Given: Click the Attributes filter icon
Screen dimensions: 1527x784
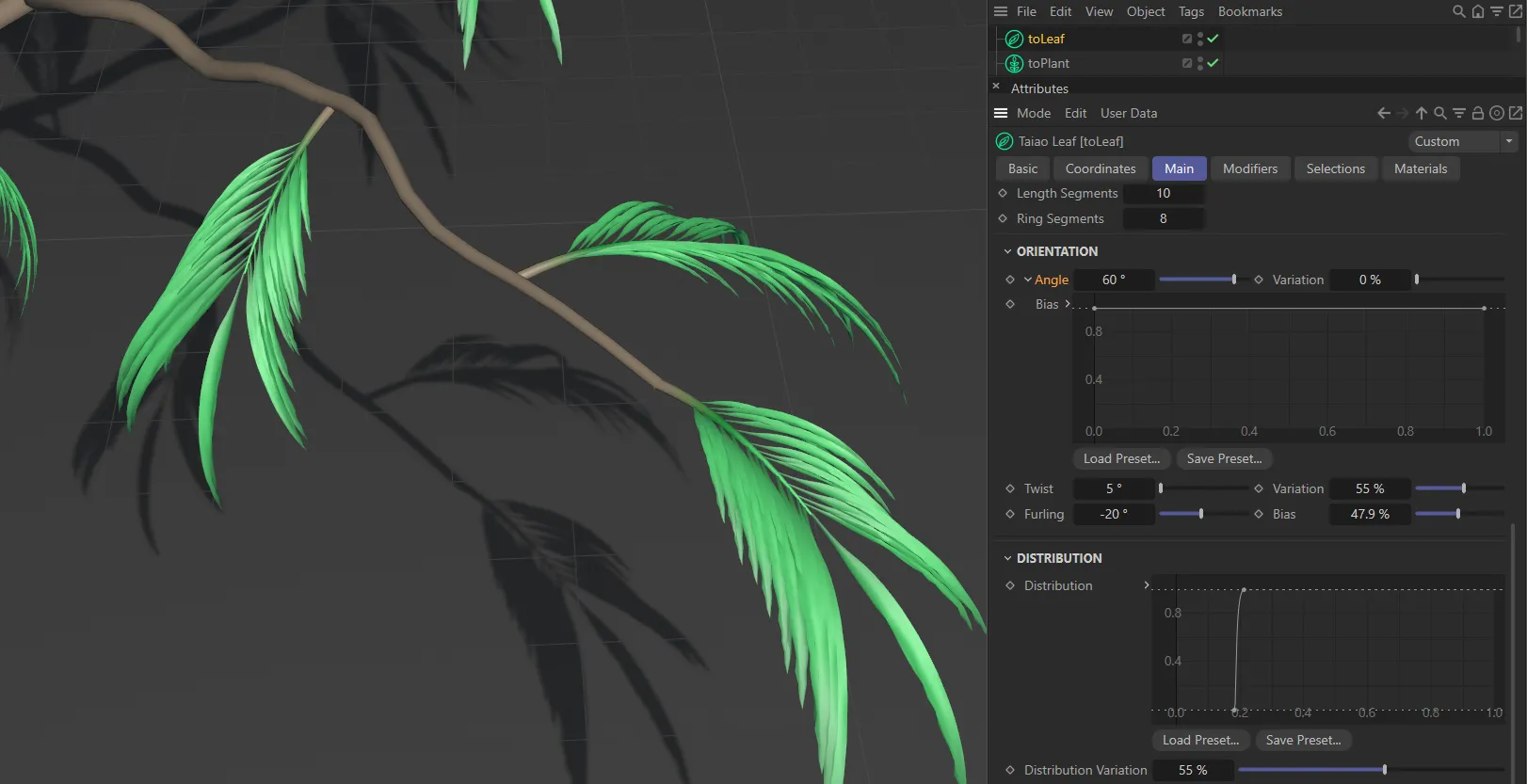Looking at the screenshot, I should (x=1459, y=113).
